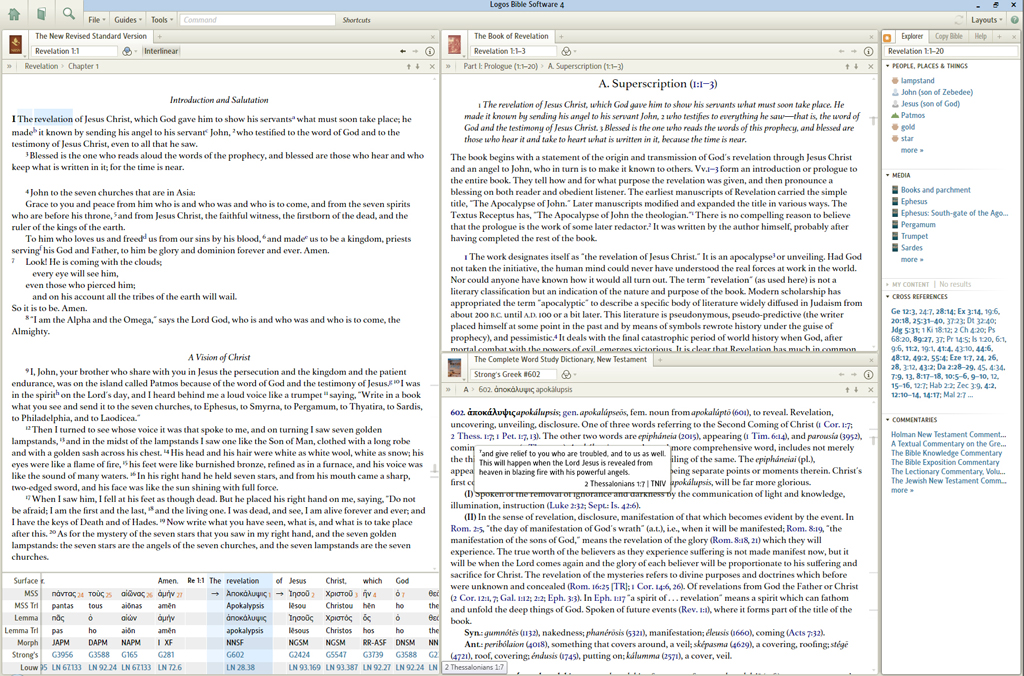Image resolution: width=1024 pixels, height=676 pixels.
Task: Open Books and parchment media item
Action: click(x=936, y=189)
